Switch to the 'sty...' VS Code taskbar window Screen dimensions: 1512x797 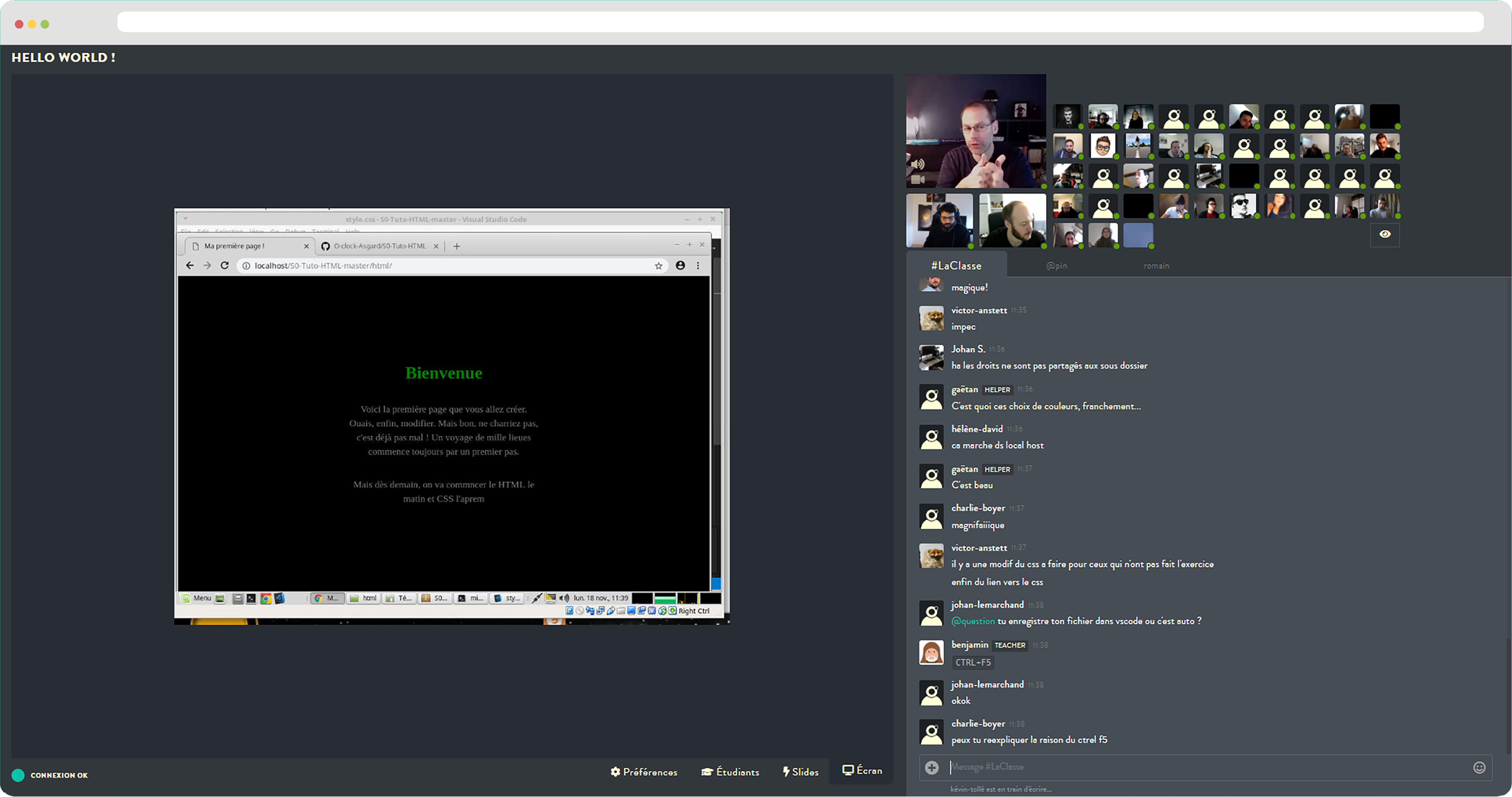point(507,598)
